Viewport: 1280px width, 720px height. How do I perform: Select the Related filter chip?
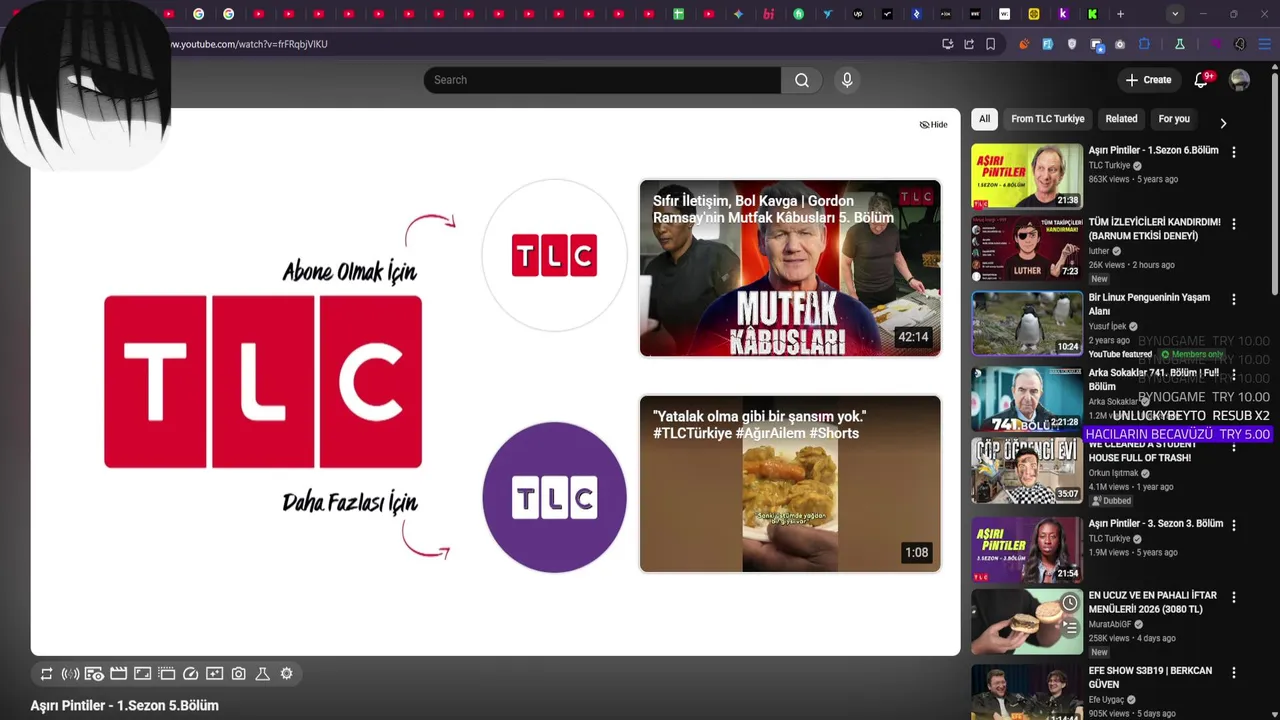coord(1121,119)
